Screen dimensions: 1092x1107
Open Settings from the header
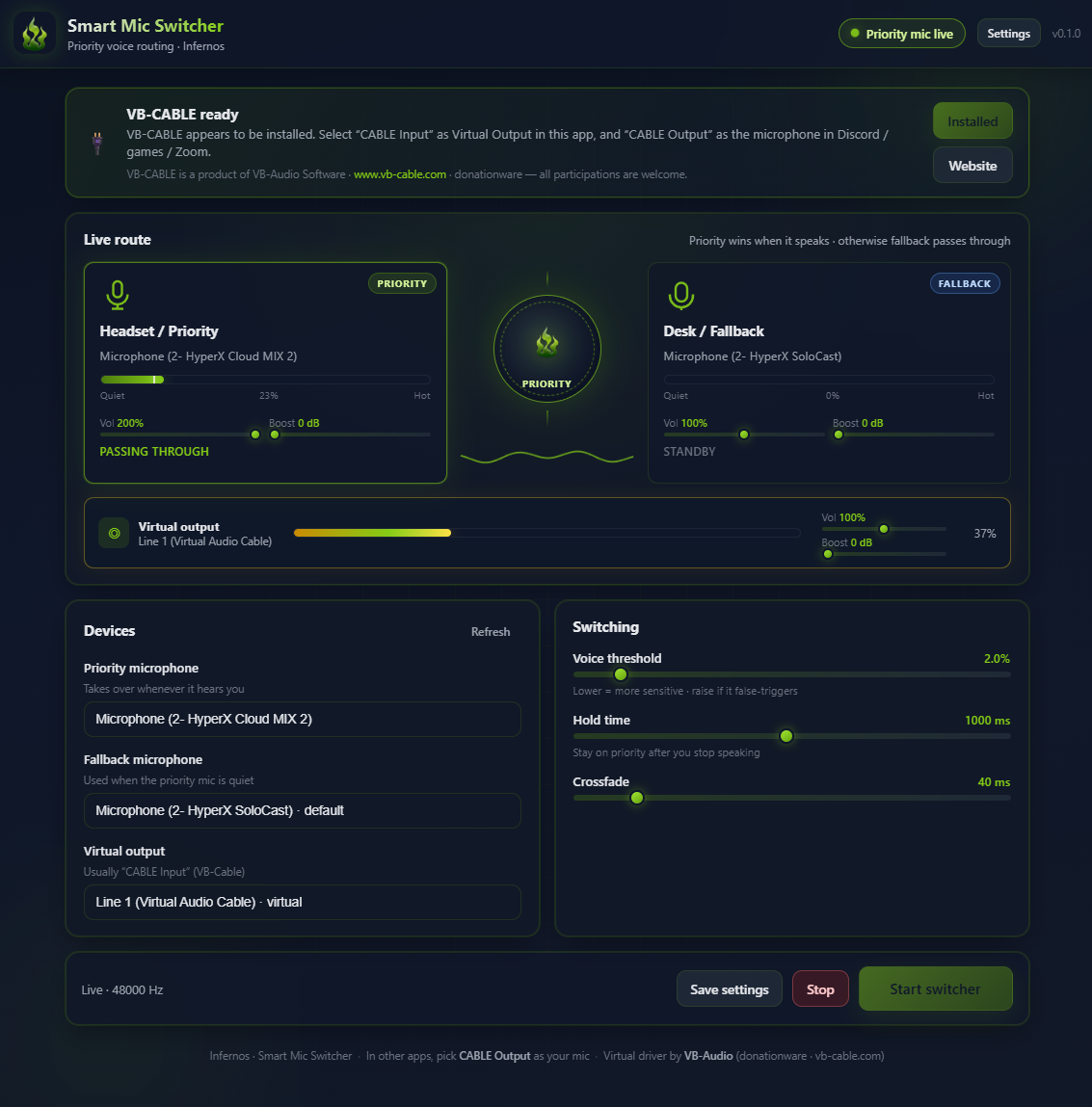coord(1008,33)
